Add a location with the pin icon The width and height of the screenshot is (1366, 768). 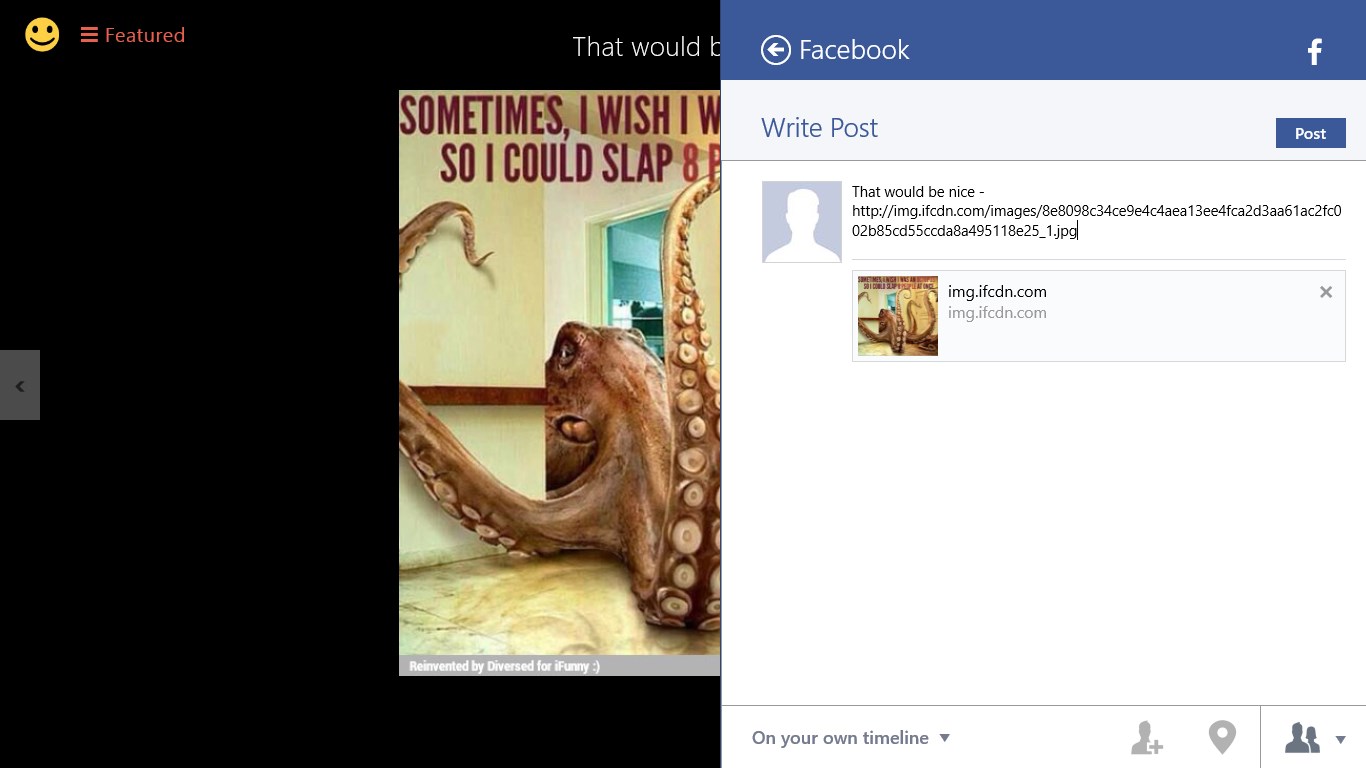click(1221, 738)
